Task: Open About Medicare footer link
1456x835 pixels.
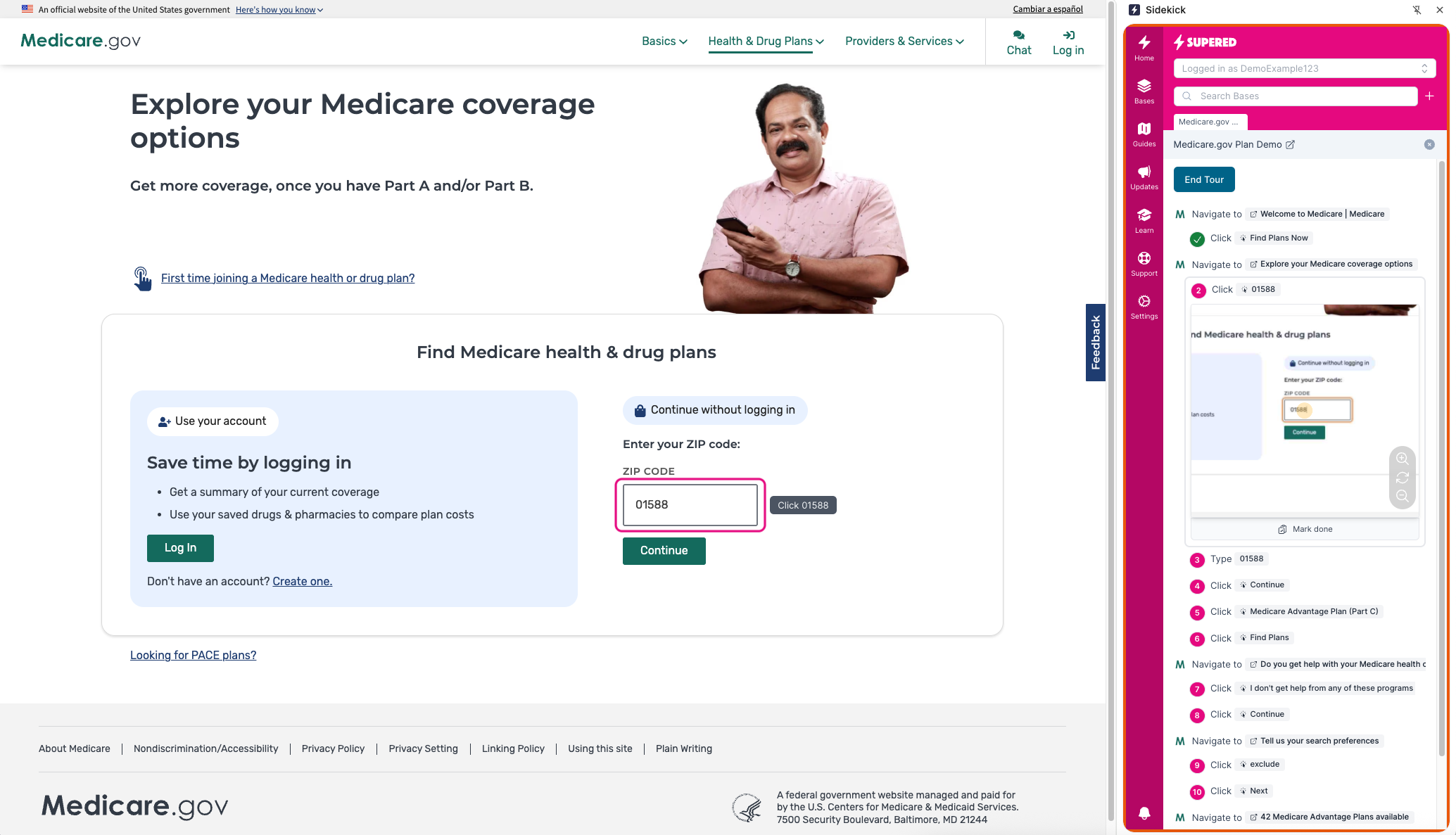Action: (75, 748)
